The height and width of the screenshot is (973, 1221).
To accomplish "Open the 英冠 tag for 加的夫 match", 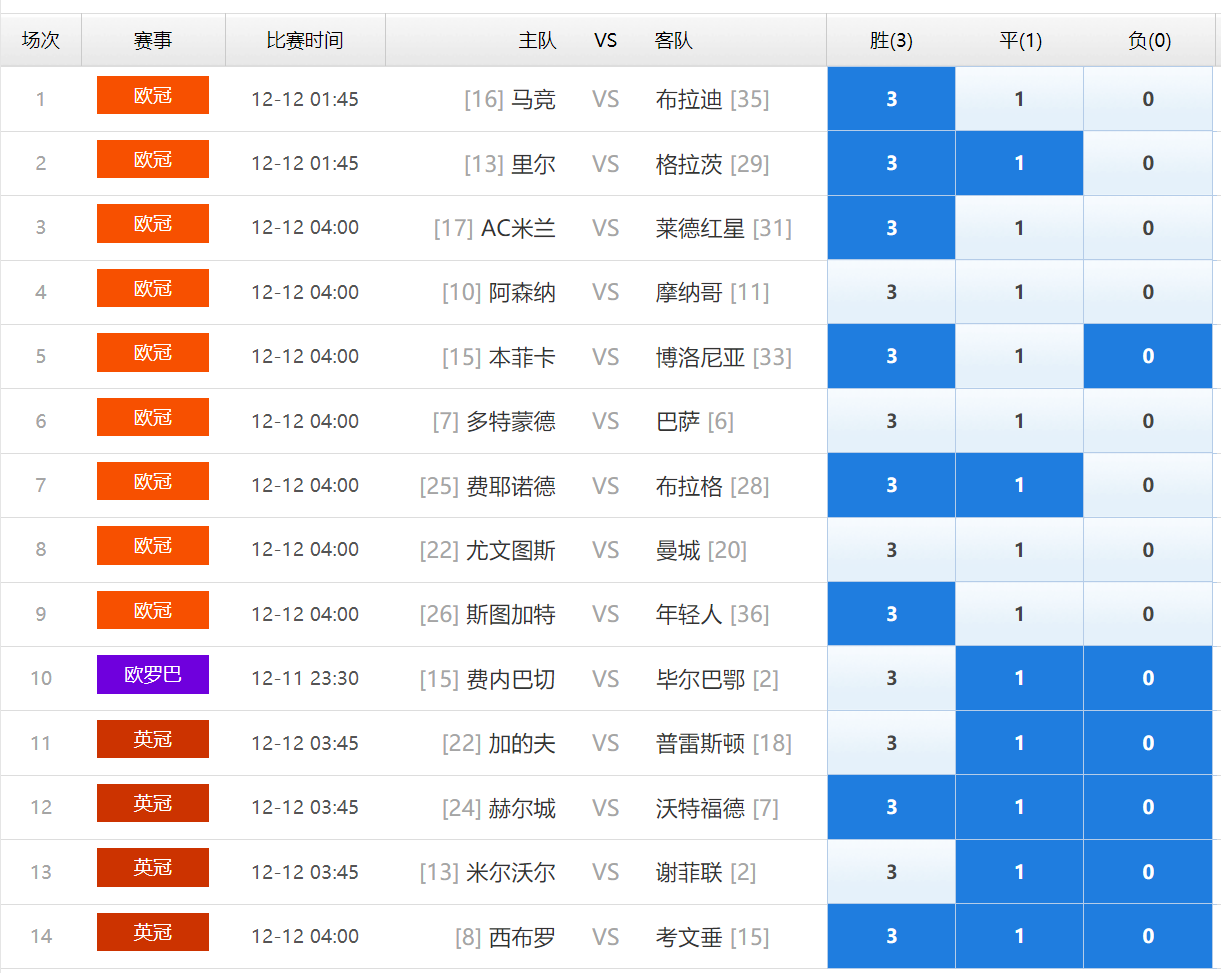I will 153,739.
